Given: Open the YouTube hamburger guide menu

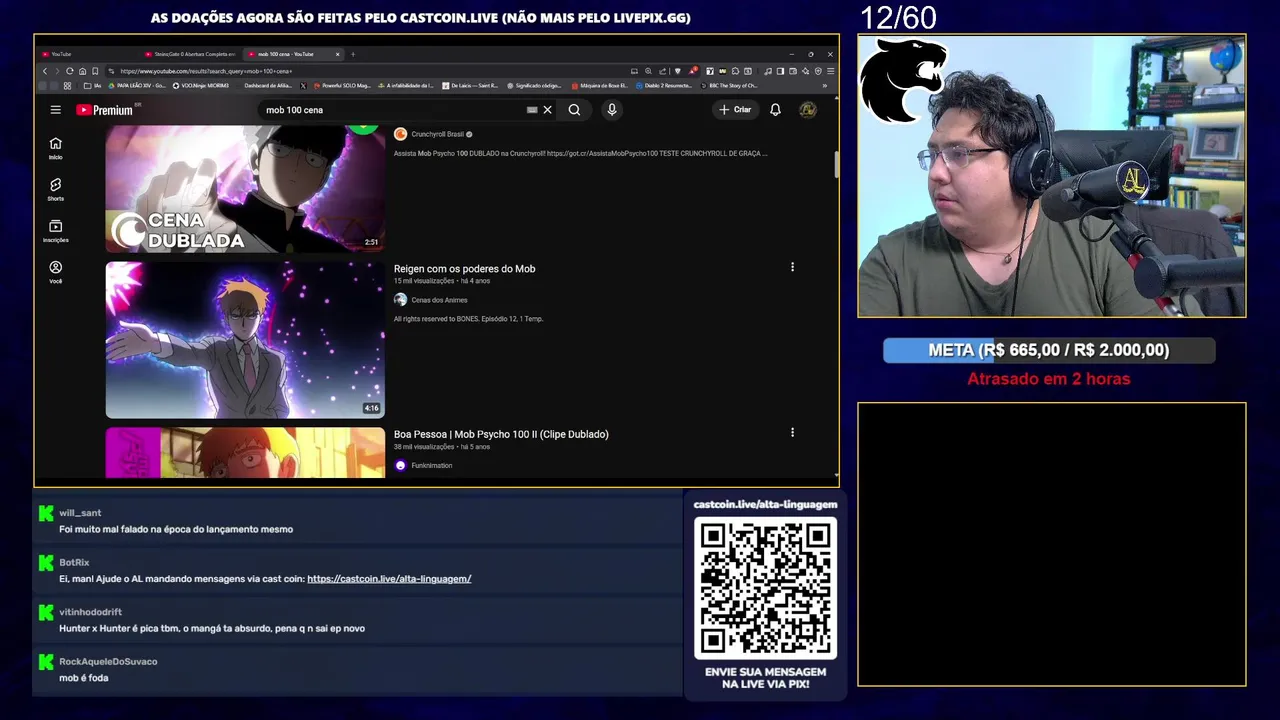Looking at the screenshot, I should click(56, 110).
